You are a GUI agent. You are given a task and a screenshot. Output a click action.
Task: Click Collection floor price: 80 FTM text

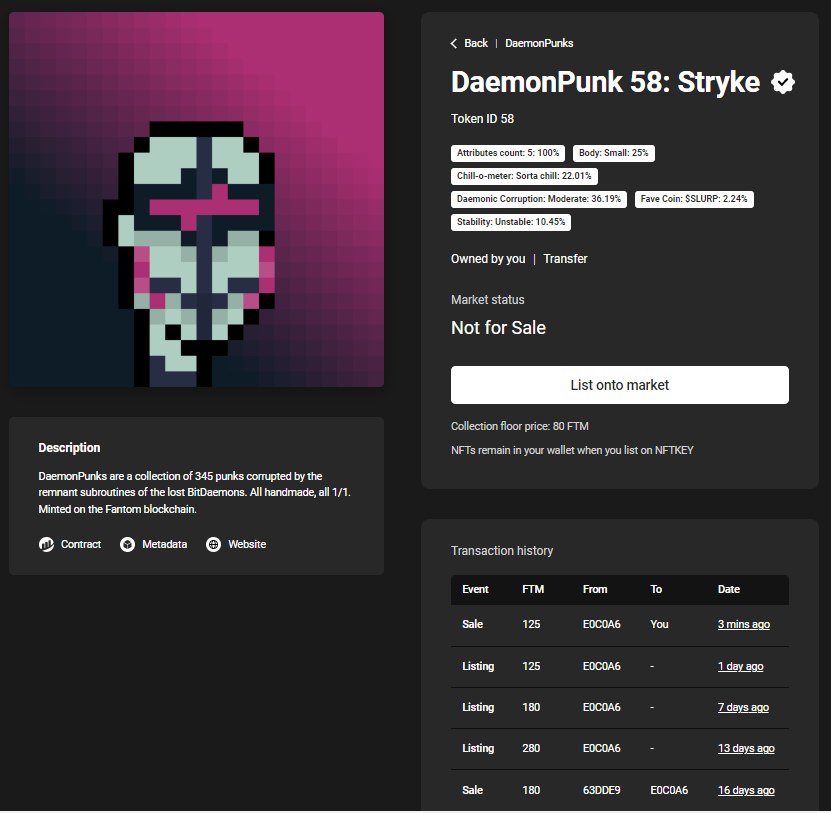click(519, 426)
